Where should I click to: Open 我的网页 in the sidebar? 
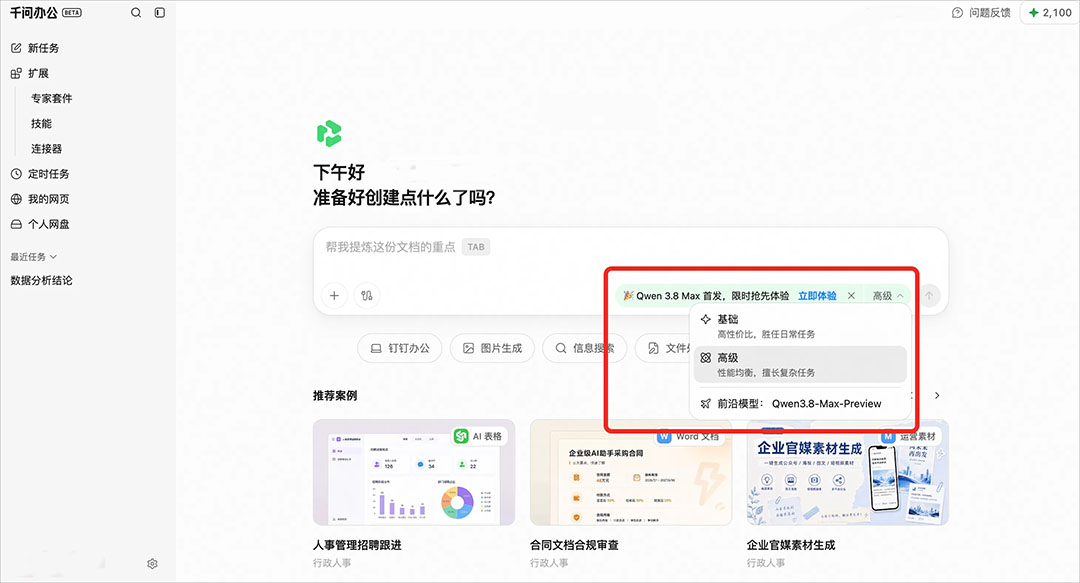(x=40, y=199)
